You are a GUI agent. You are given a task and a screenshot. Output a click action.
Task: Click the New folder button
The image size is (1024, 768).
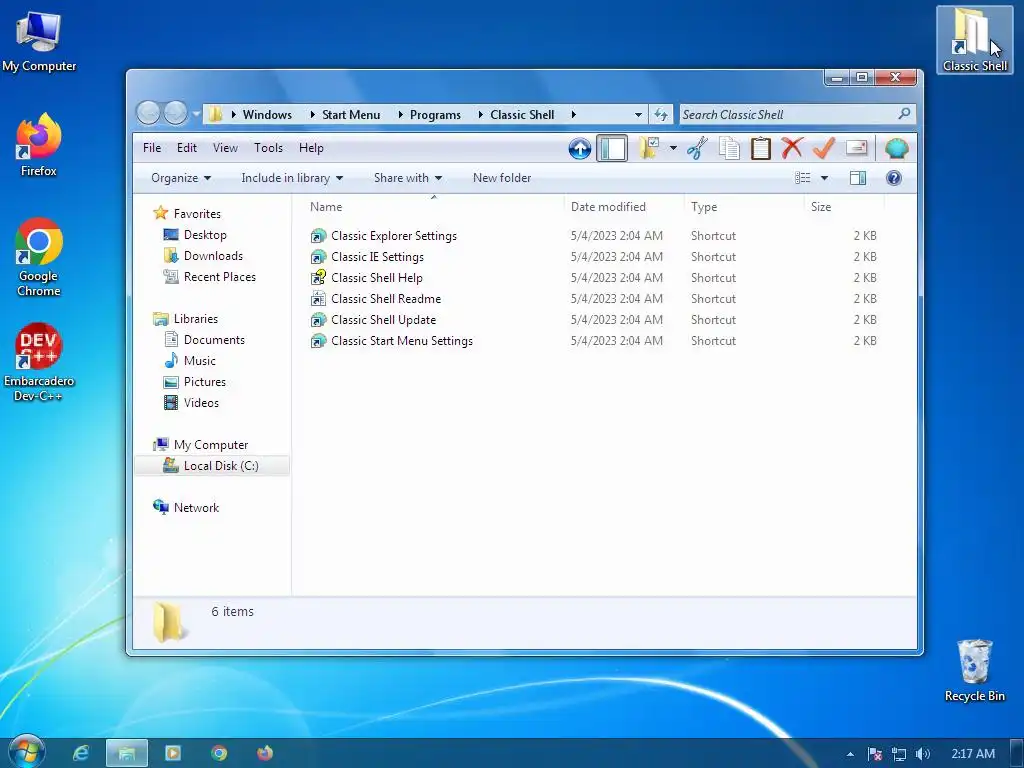point(502,178)
